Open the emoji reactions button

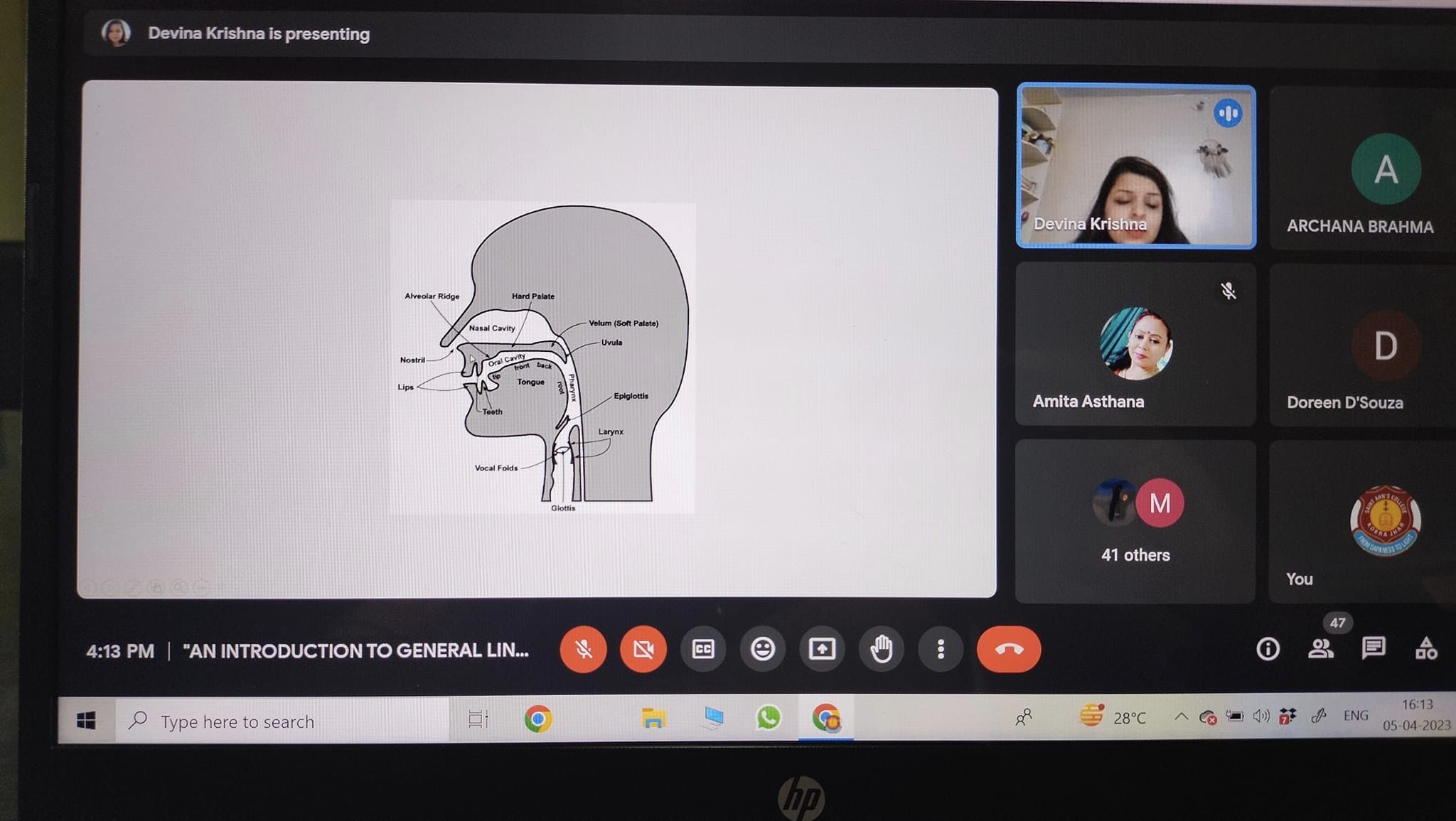(x=762, y=649)
